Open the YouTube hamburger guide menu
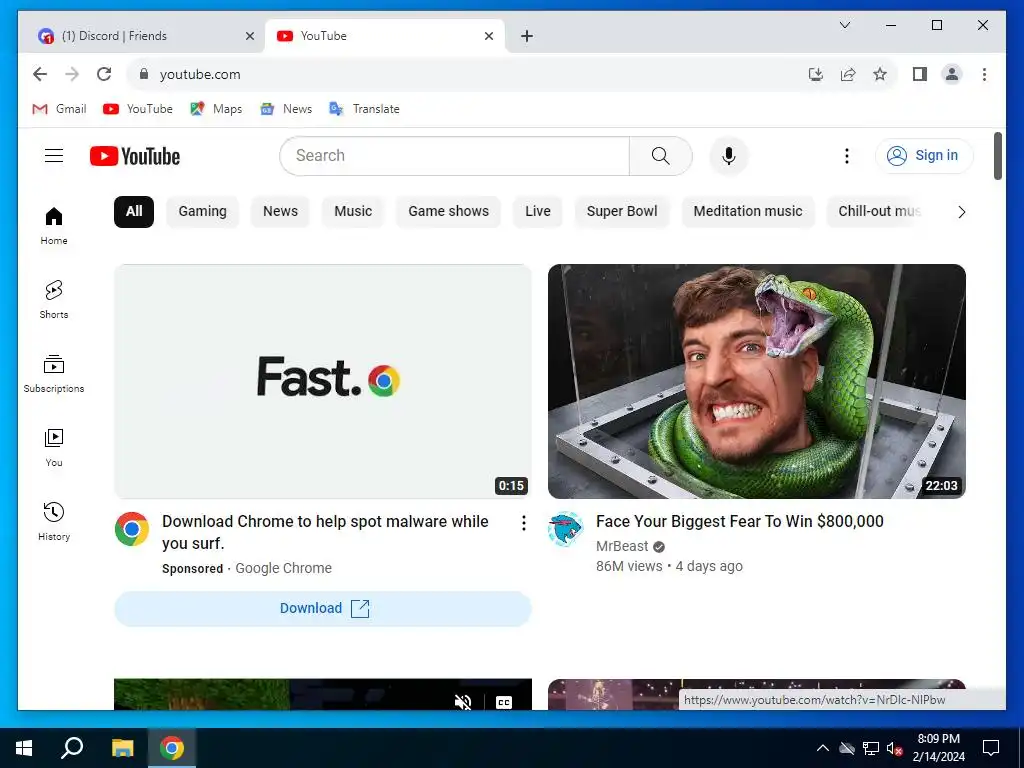 pyautogui.click(x=54, y=155)
